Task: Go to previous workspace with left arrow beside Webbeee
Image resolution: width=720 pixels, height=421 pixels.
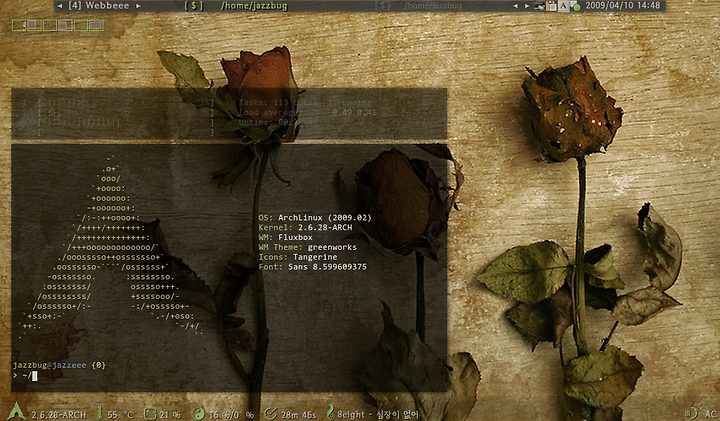Action: (x=60, y=6)
